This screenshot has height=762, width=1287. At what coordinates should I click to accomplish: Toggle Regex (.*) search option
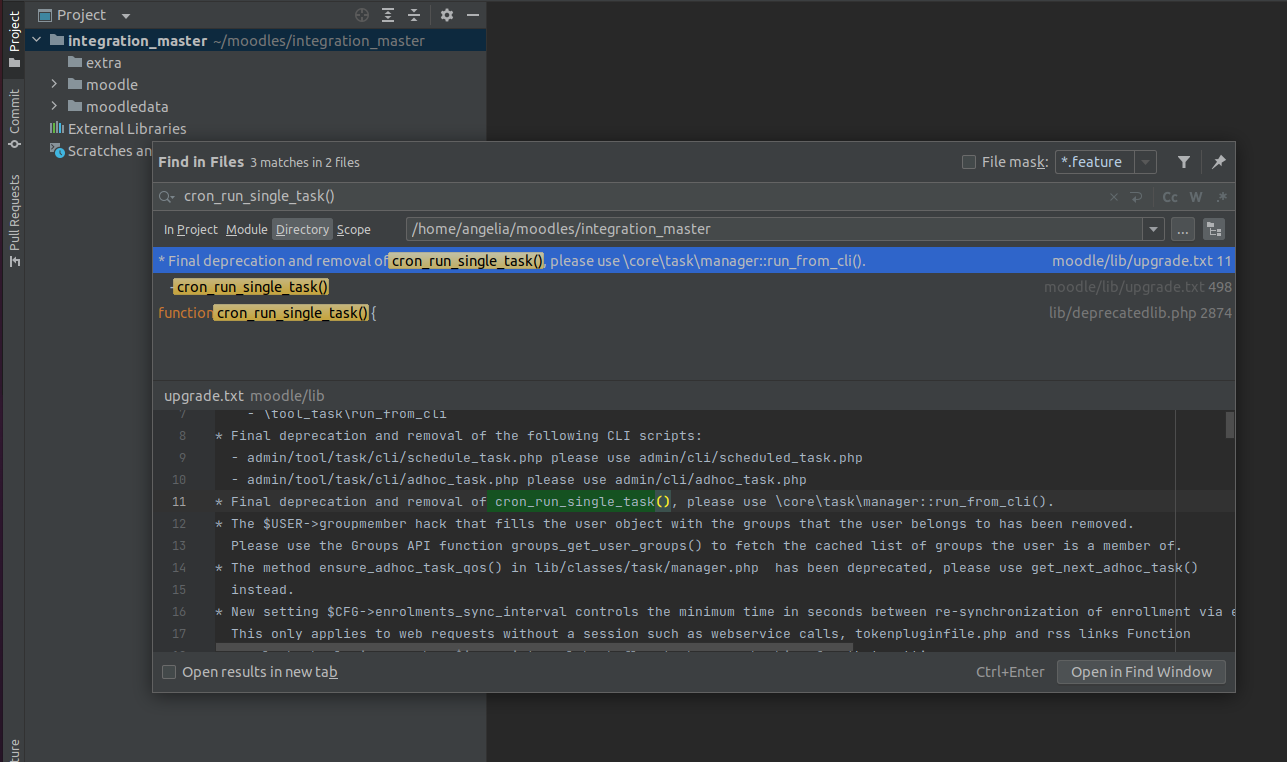1221,197
